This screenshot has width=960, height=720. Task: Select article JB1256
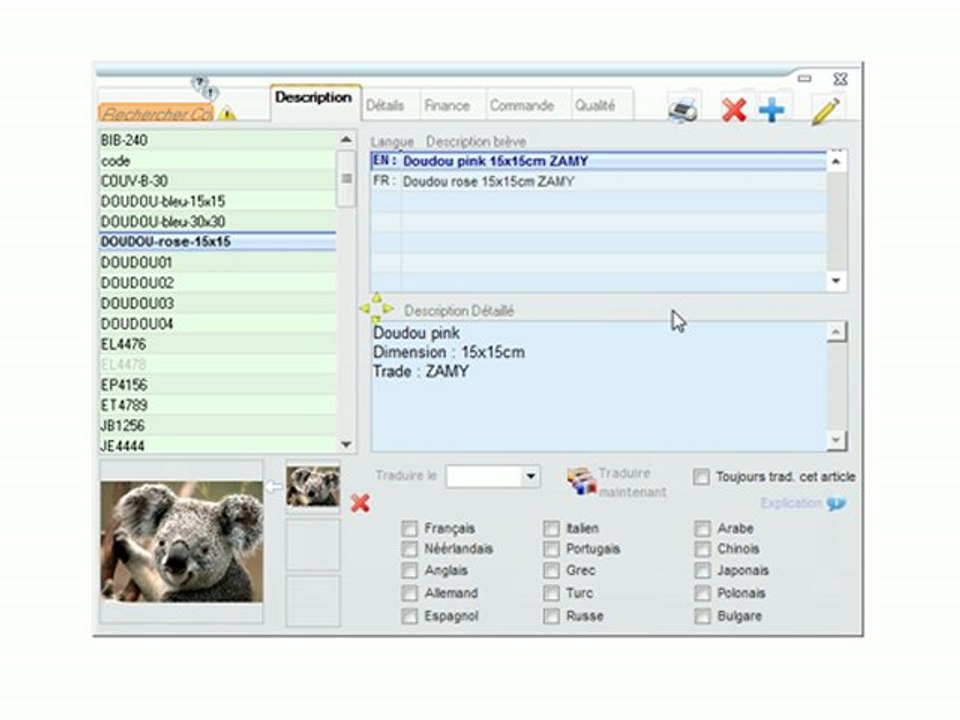[217, 425]
